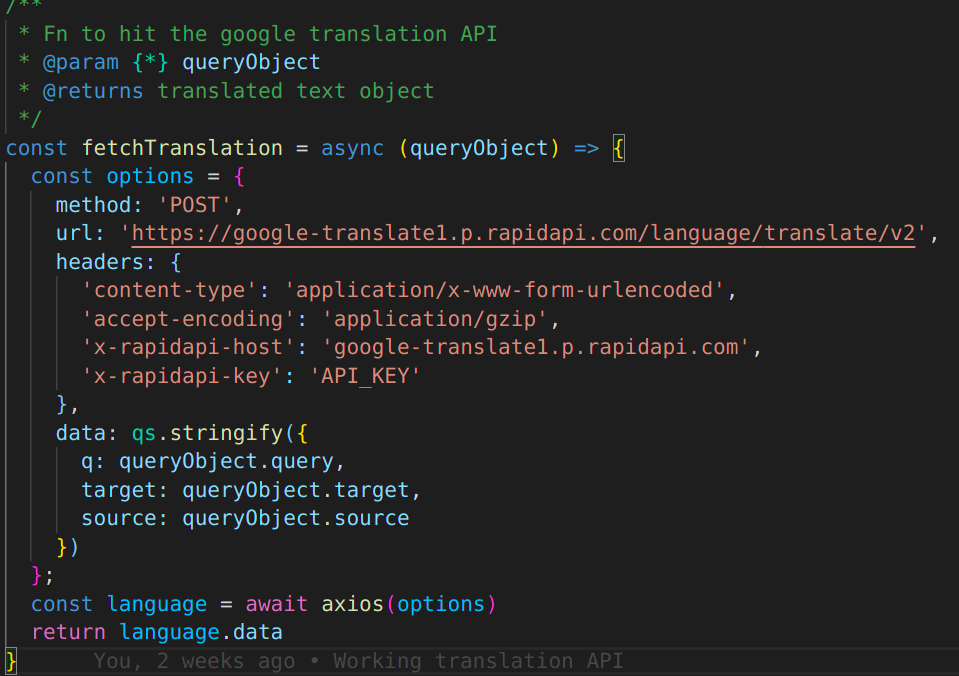Viewport: 959px width, 676px height.
Task: Click the await keyword
Action: click(276, 604)
